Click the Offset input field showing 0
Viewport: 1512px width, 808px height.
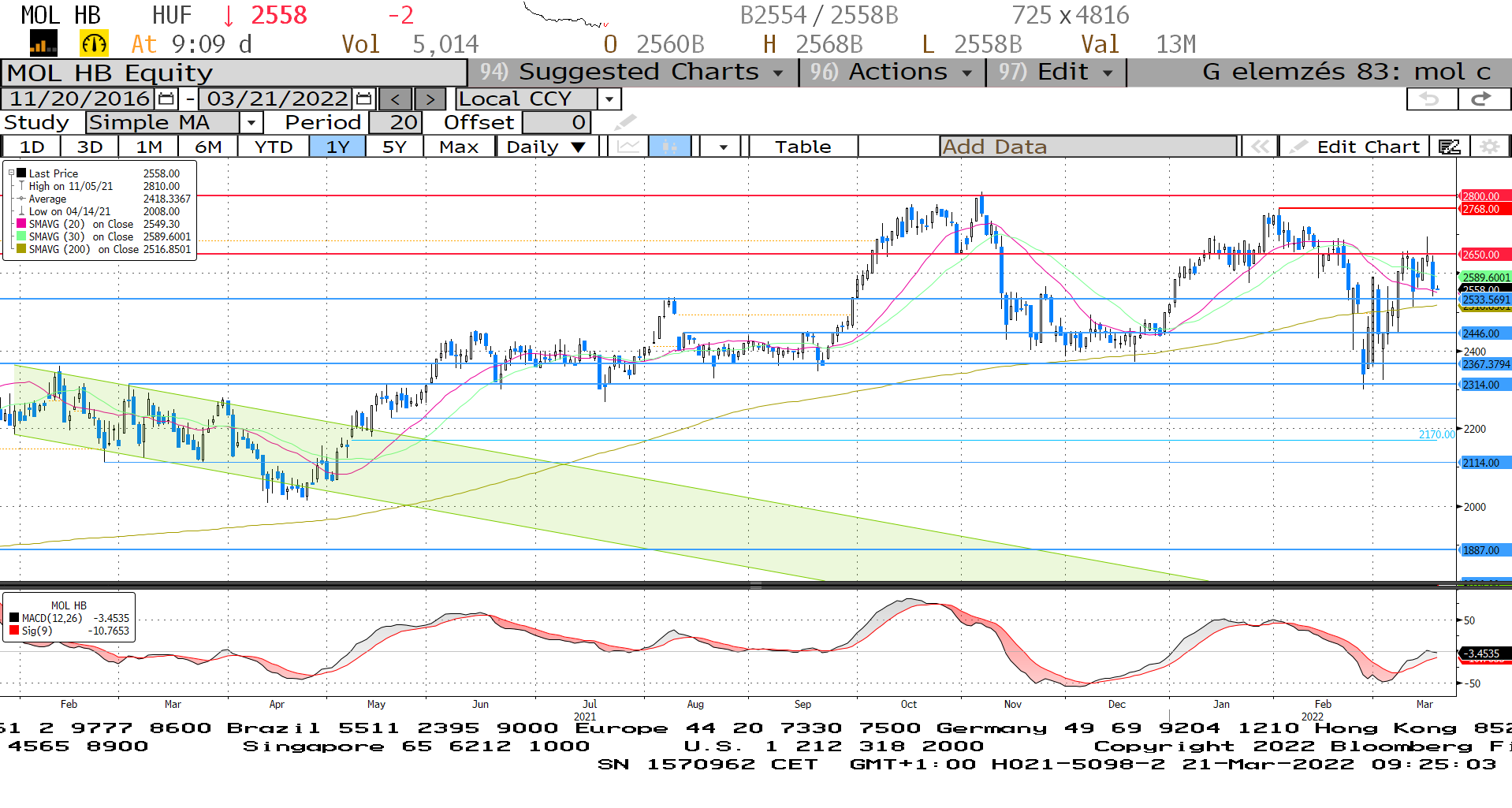pos(557,123)
